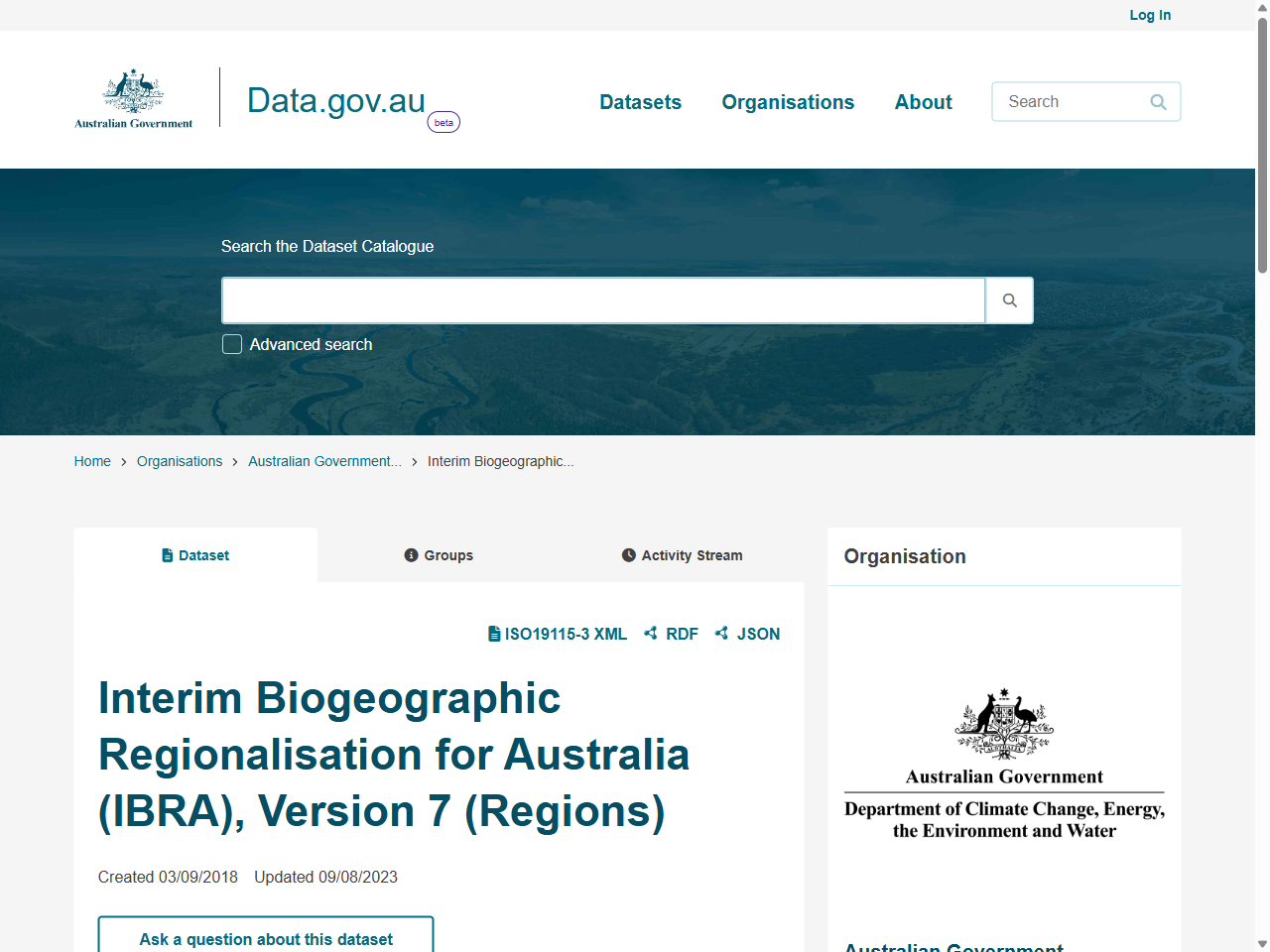1270x952 pixels.
Task: Switch to the Groups tab
Action: (x=439, y=555)
